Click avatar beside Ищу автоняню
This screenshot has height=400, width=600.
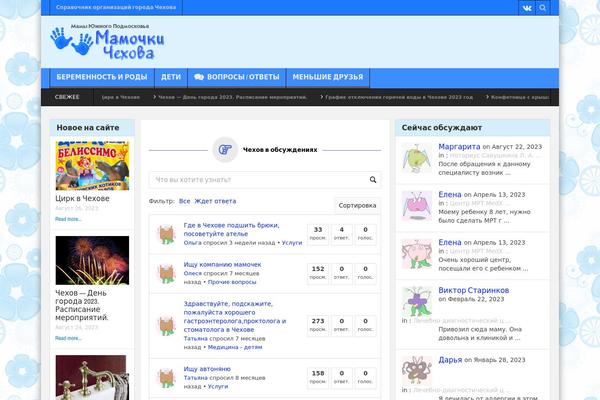166,378
